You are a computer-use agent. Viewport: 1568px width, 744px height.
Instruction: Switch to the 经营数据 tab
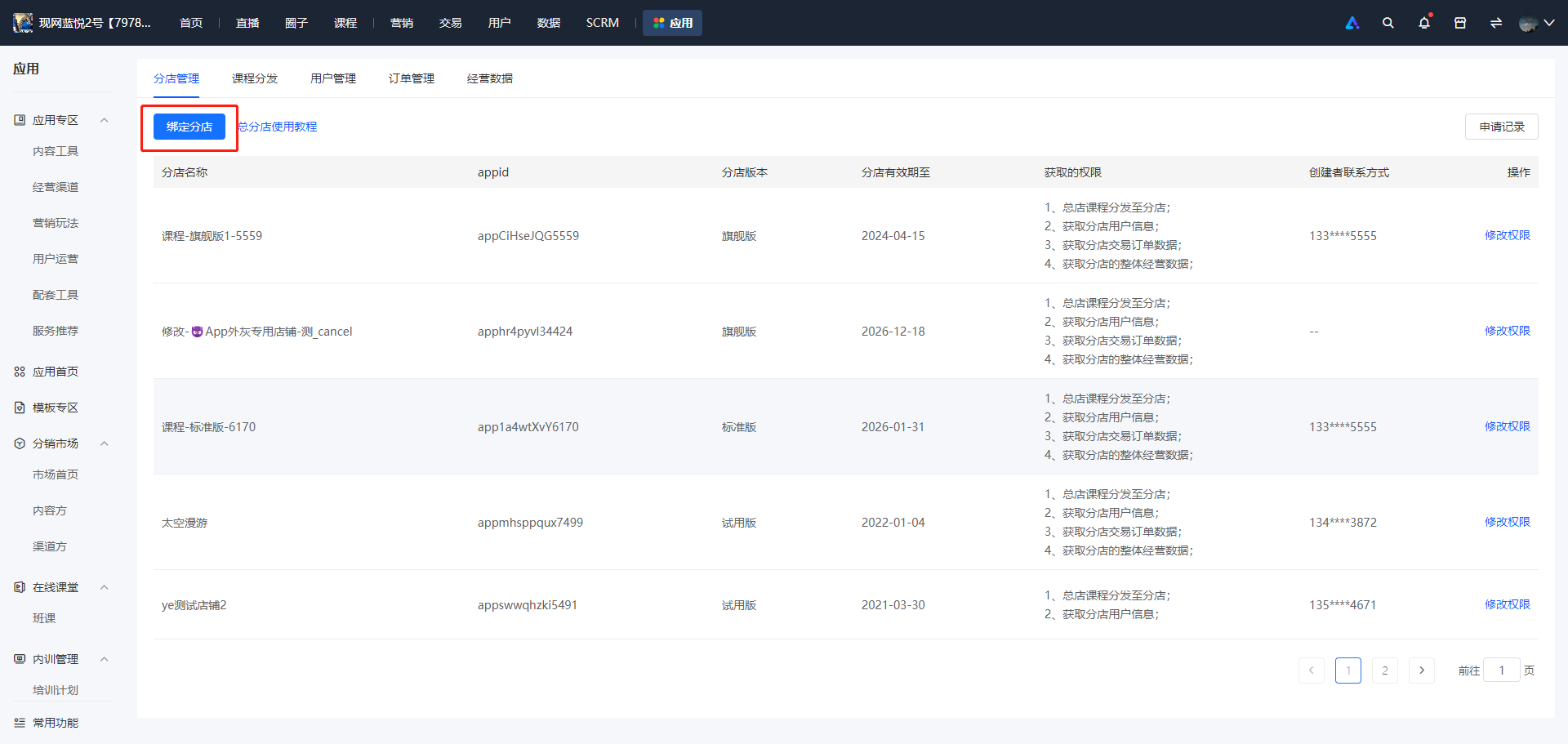tap(490, 78)
